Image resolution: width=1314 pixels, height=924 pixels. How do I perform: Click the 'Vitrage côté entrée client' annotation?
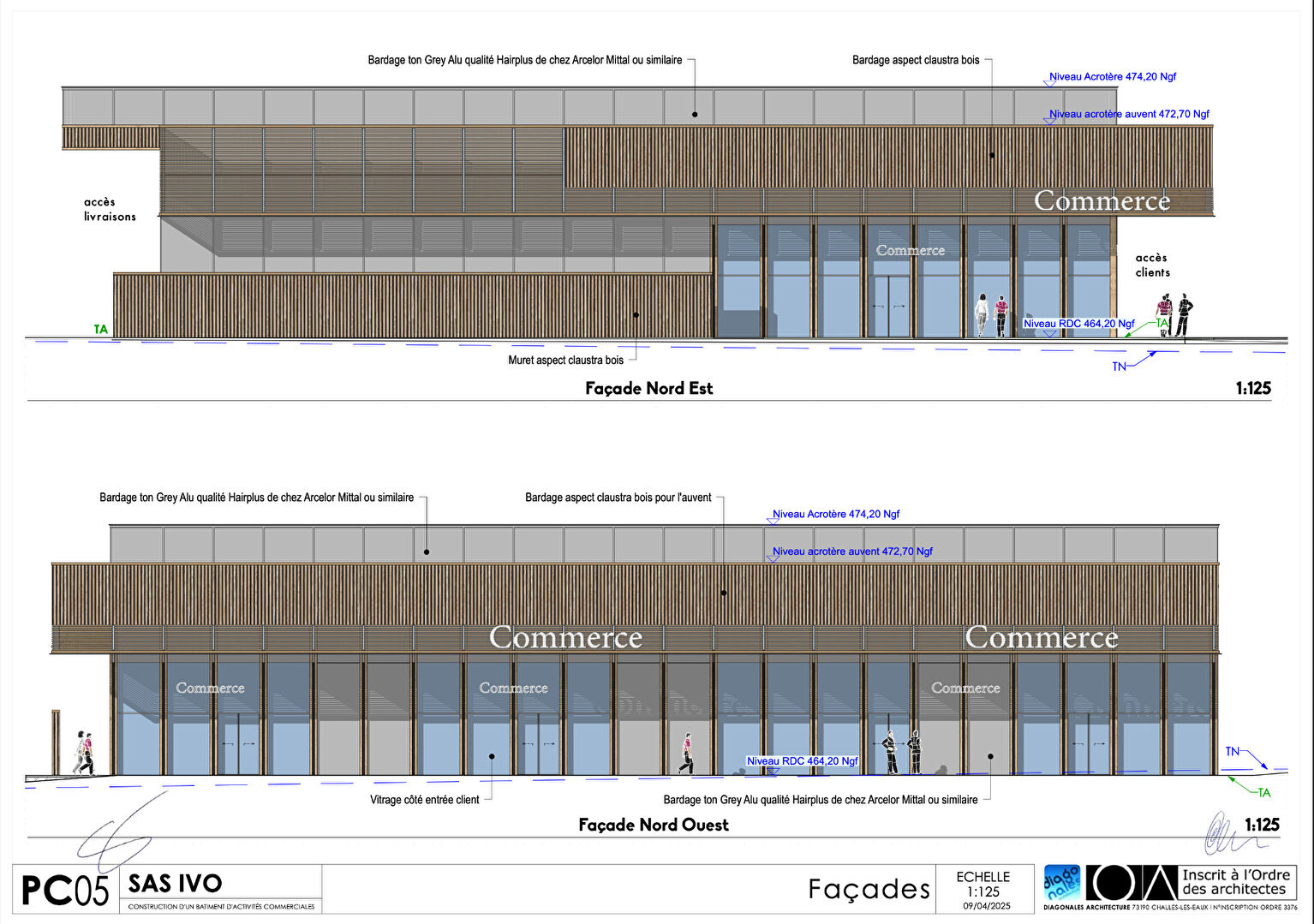tap(425, 800)
